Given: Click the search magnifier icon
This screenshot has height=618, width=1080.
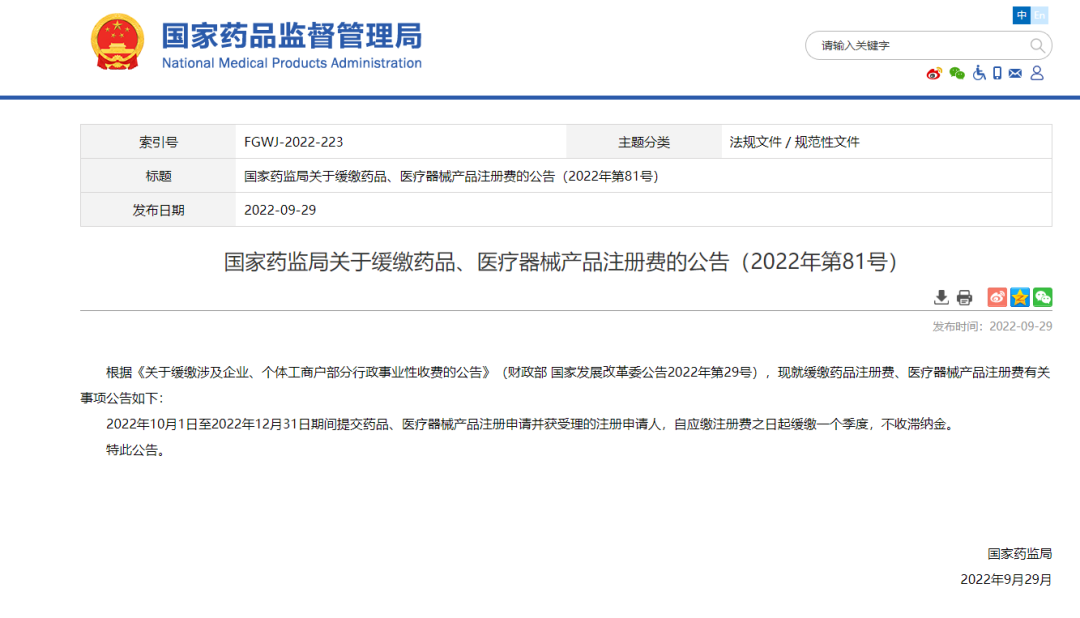Looking at the screenshot, I should pos(1038,45).
